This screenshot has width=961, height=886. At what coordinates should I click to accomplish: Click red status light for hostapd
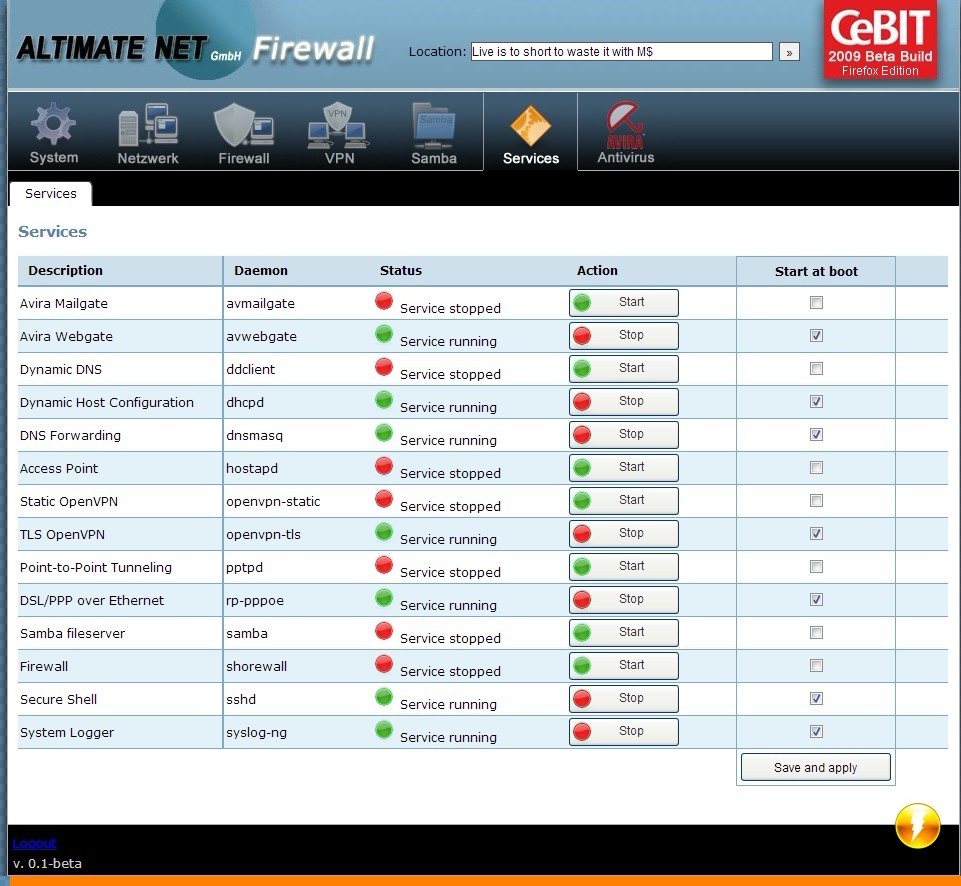[x=384, y=466]
